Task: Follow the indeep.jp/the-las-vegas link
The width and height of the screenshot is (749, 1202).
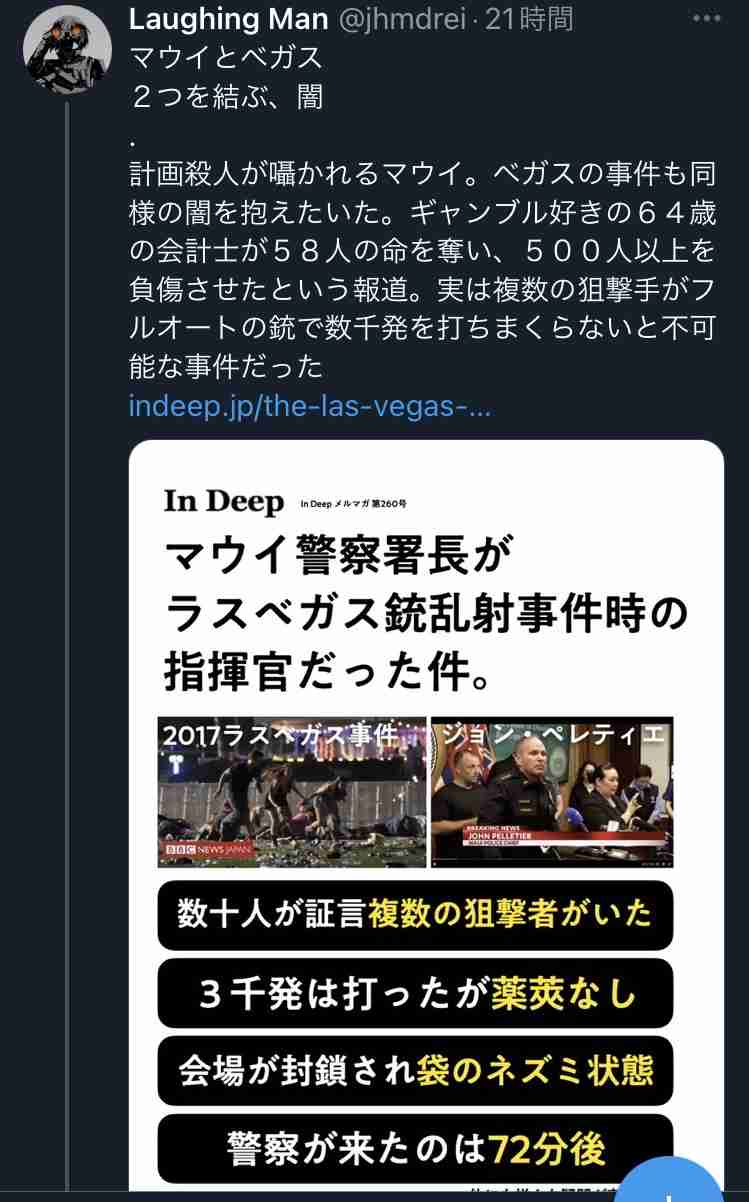Action: [x=309, y=408]
